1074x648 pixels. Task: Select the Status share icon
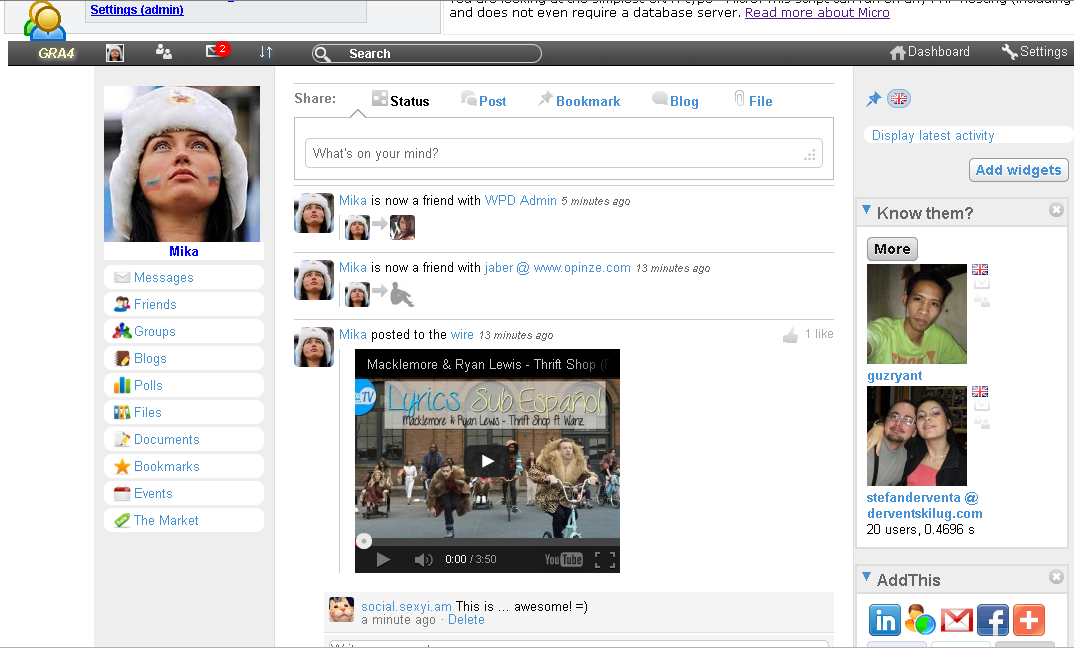tap(379, 99)
